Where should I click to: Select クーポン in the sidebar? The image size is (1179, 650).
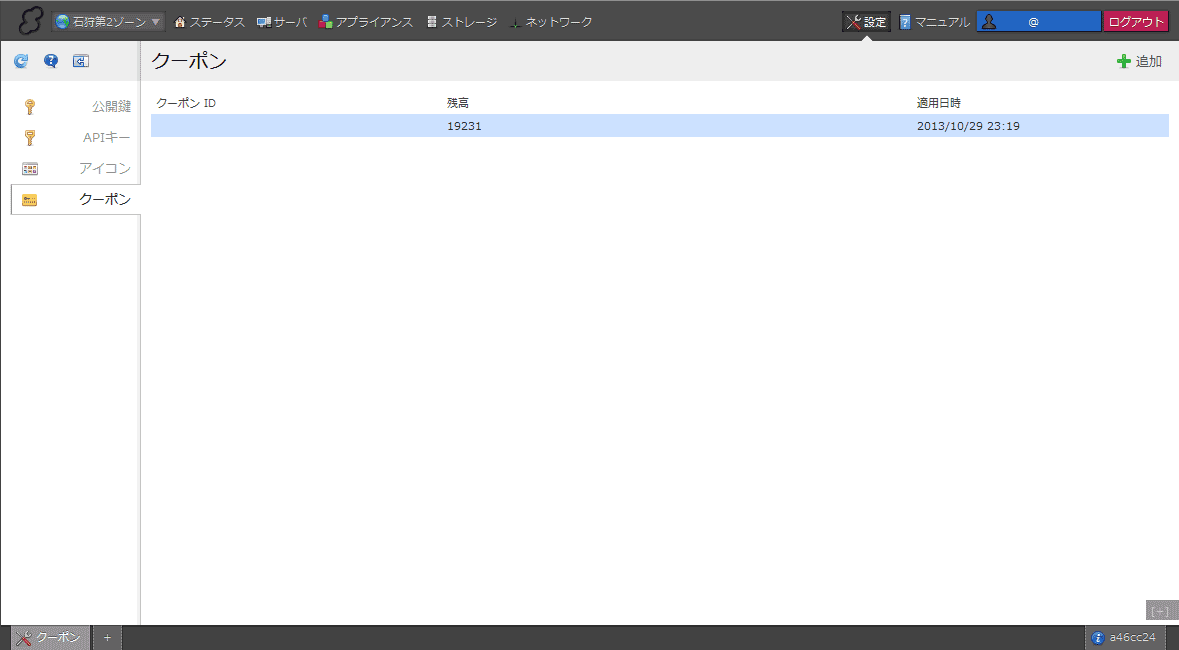75,199
